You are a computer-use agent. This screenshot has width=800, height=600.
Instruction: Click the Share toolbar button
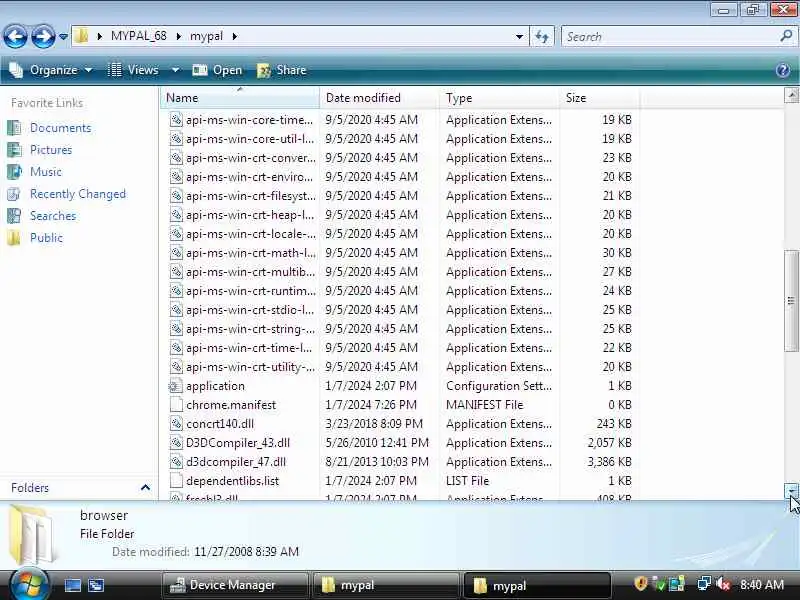click(x=282, y=70)
